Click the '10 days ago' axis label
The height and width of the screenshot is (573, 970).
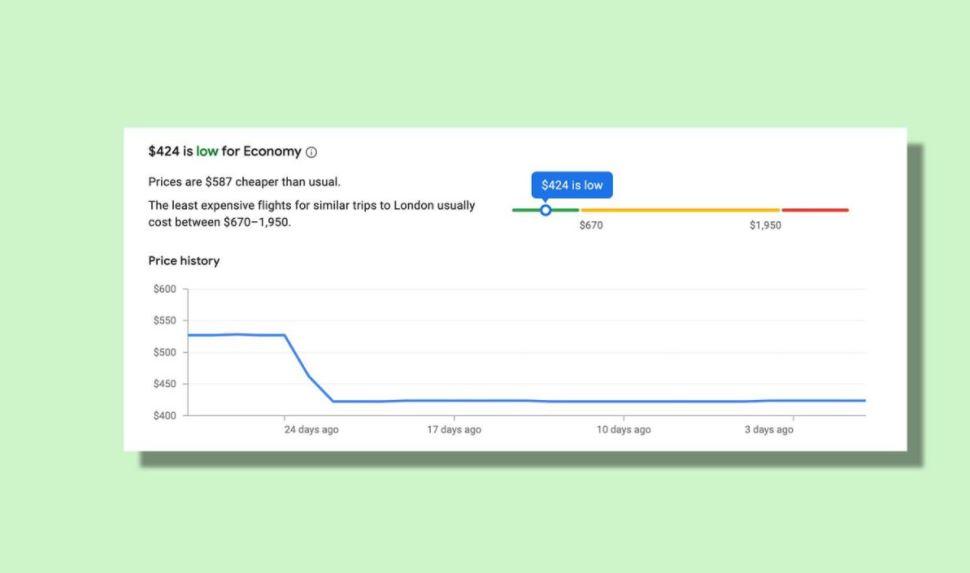(x=624, y=429)
